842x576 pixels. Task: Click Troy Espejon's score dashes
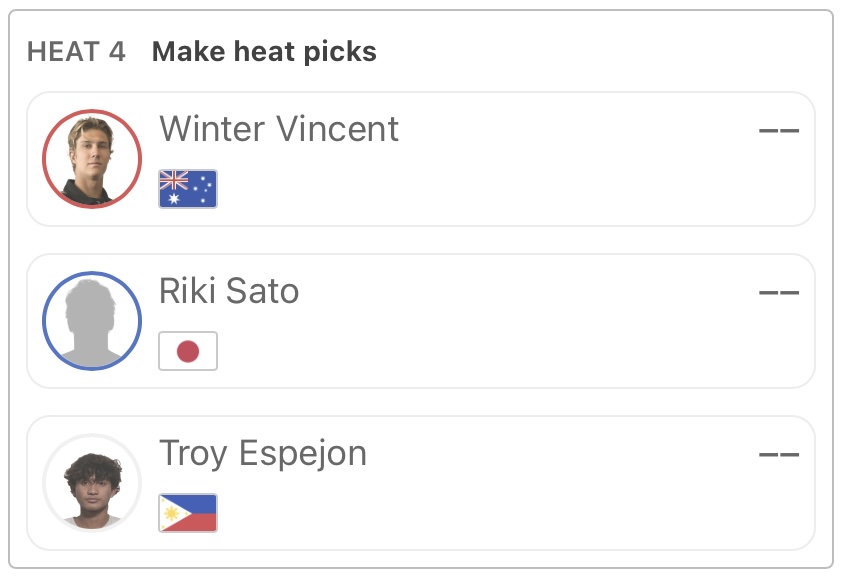point(779,454)
